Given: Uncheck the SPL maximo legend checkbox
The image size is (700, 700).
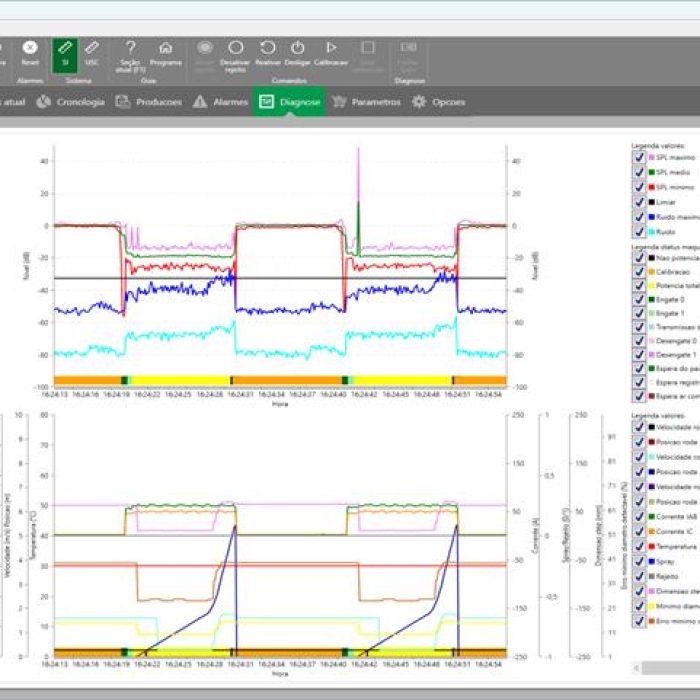Looking at the screenshot, I should (x=639, y=158).
